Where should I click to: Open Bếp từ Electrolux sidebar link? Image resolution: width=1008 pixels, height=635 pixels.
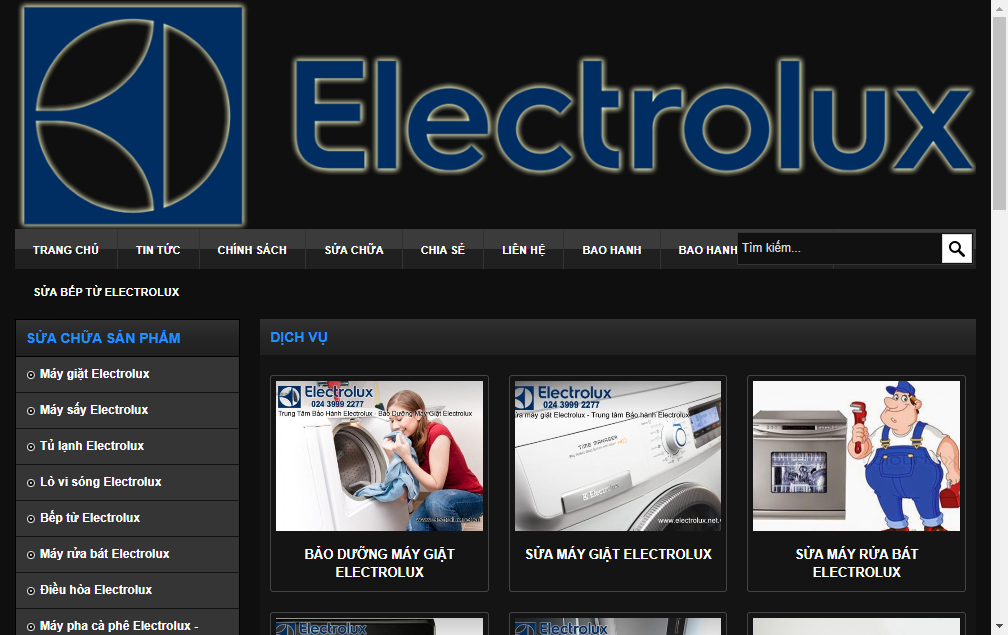click(x=90, y=518)
